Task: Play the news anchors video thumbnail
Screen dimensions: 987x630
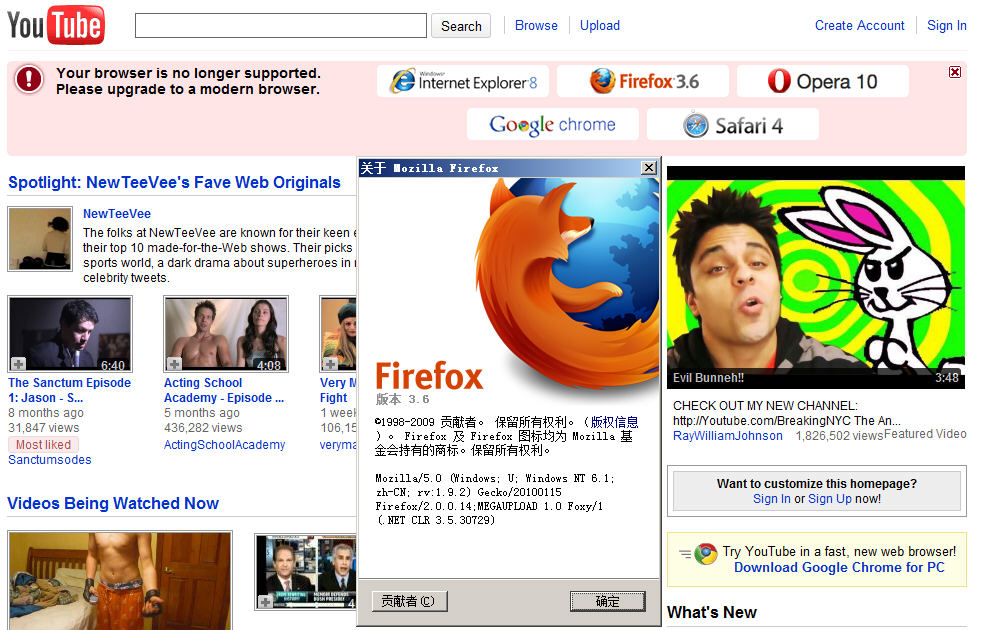Action: click(x=306, y=571)
